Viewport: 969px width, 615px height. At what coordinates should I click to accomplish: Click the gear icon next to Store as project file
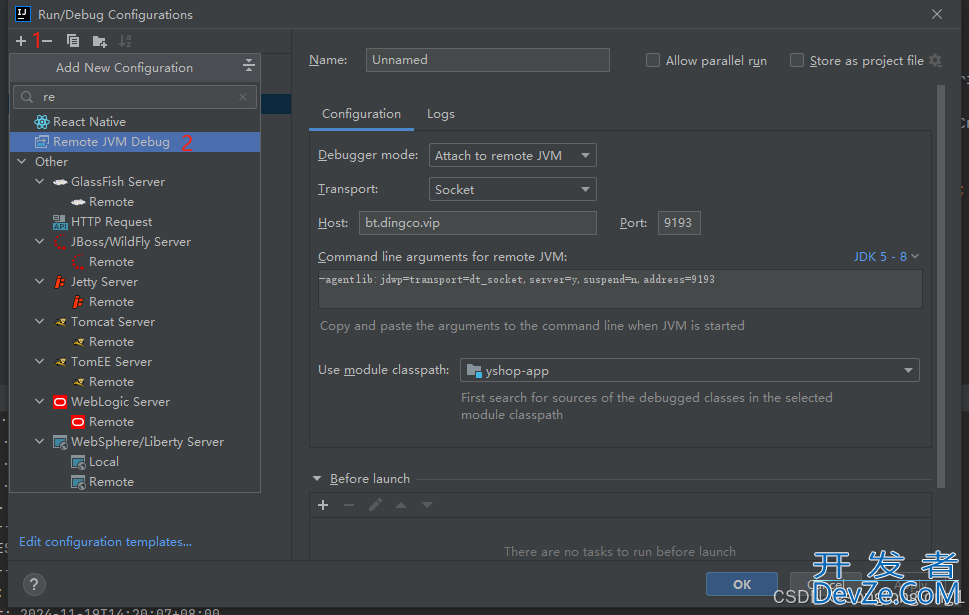(x=936, y=61)
